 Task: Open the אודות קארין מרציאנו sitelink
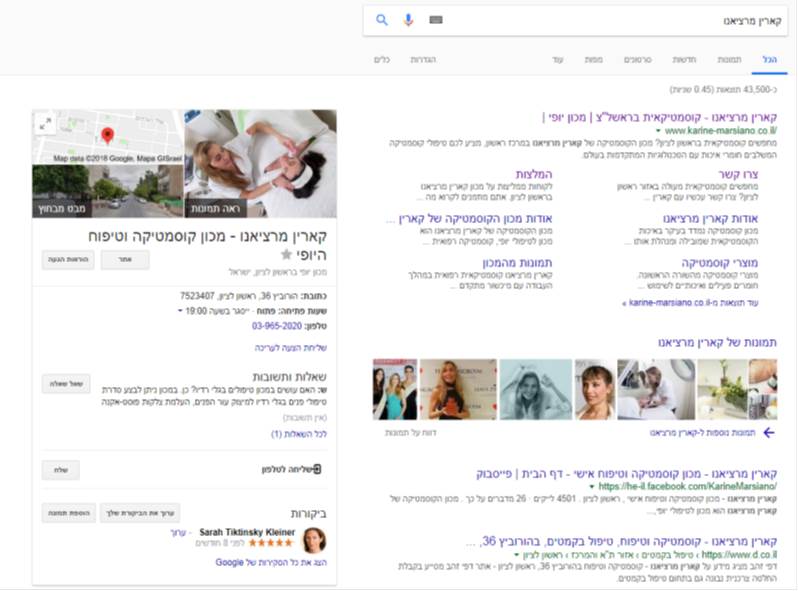(710, 219)
